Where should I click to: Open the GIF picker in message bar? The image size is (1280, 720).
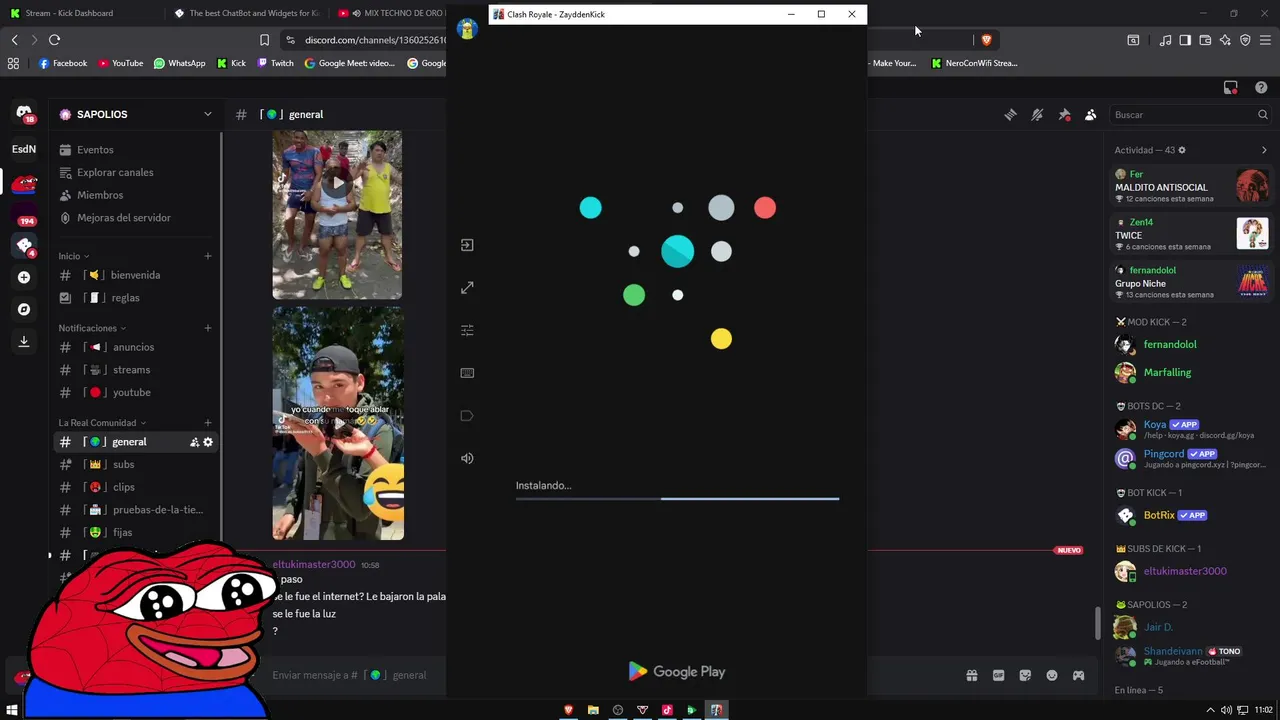pos(998,675)
